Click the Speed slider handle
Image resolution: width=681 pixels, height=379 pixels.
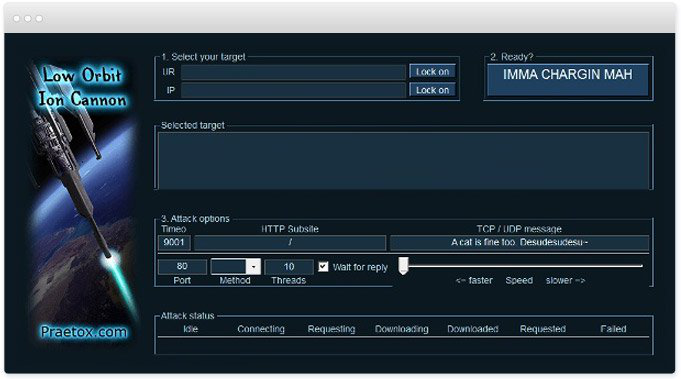click(403, 266)
